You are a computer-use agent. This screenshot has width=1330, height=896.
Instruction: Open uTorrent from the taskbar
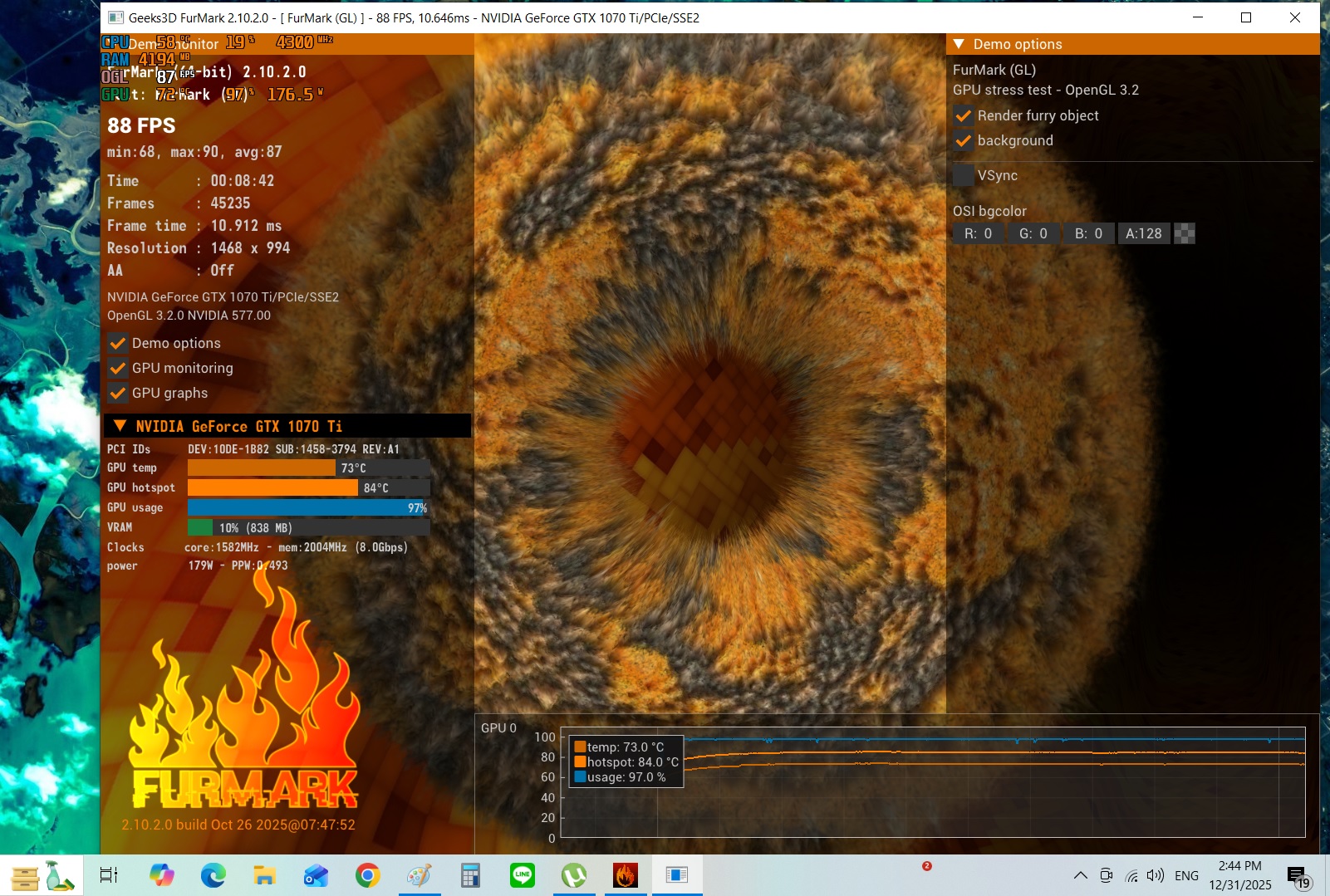[x=573, y=875]
